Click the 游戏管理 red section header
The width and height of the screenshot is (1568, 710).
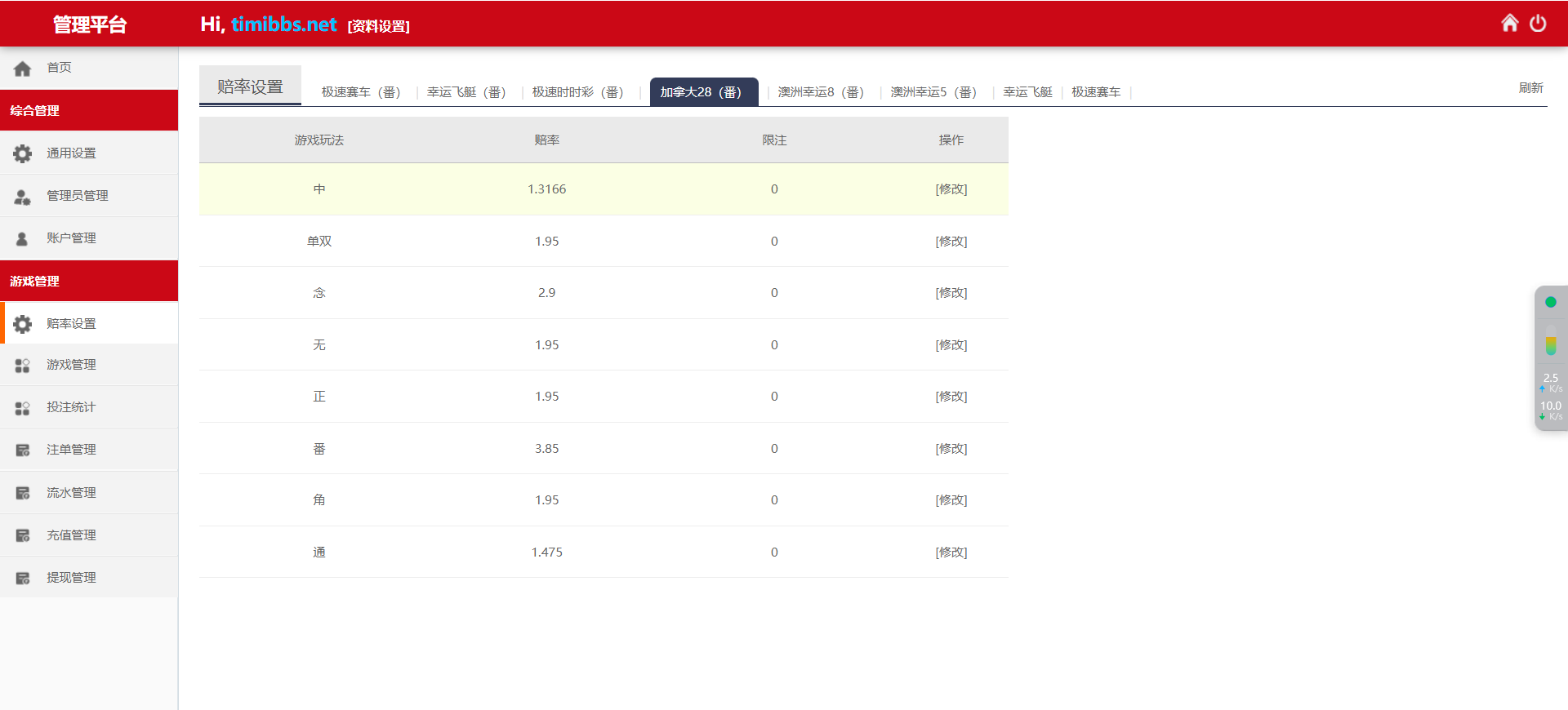pos(89,281)
